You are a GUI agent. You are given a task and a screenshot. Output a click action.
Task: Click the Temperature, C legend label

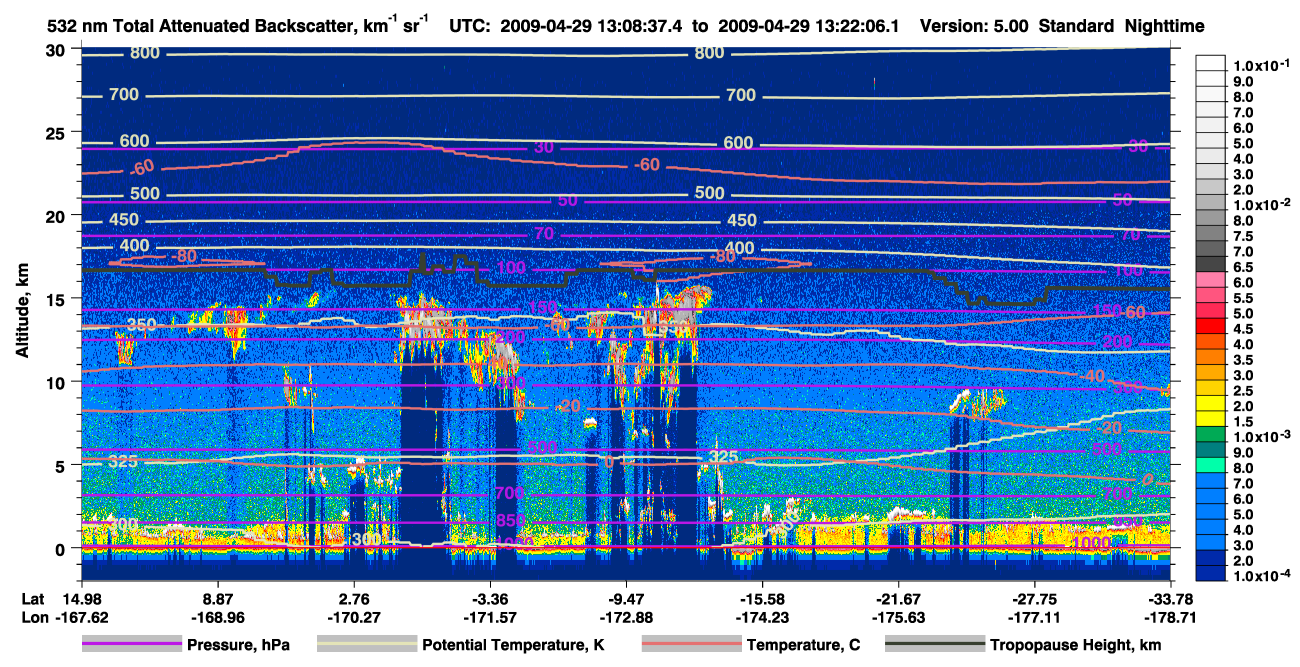coord(803,645)
